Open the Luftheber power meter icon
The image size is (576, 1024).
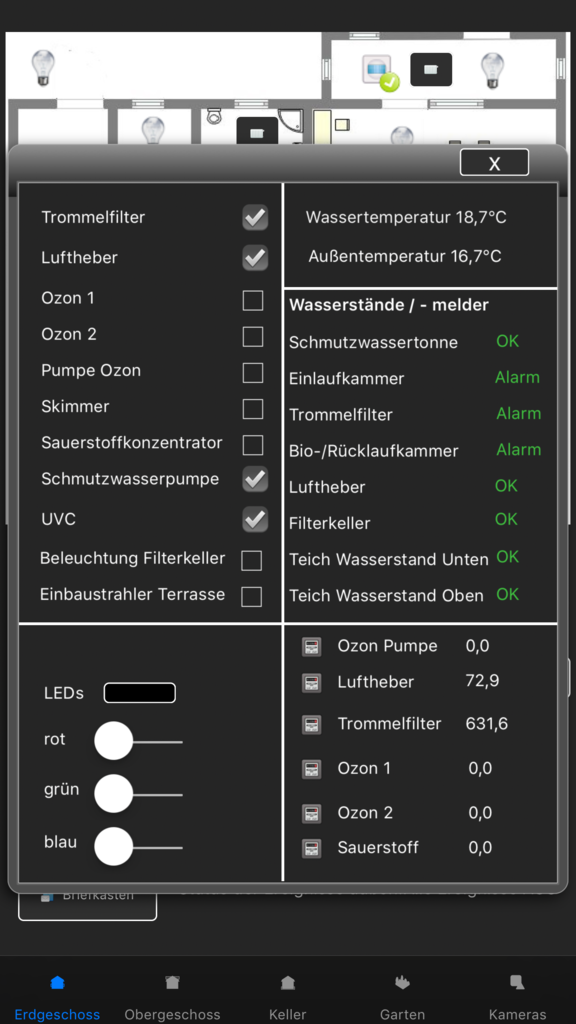tap(312, 683)
